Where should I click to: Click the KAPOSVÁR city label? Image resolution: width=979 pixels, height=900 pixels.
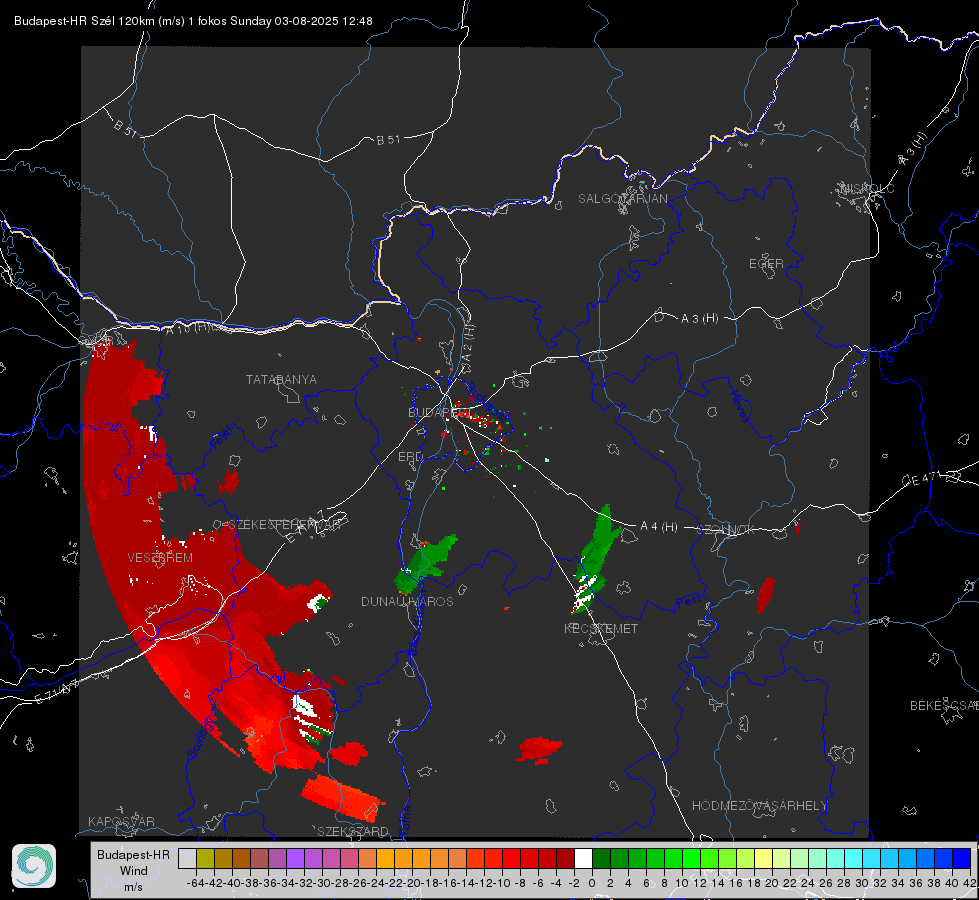click(x=121, y=821)
